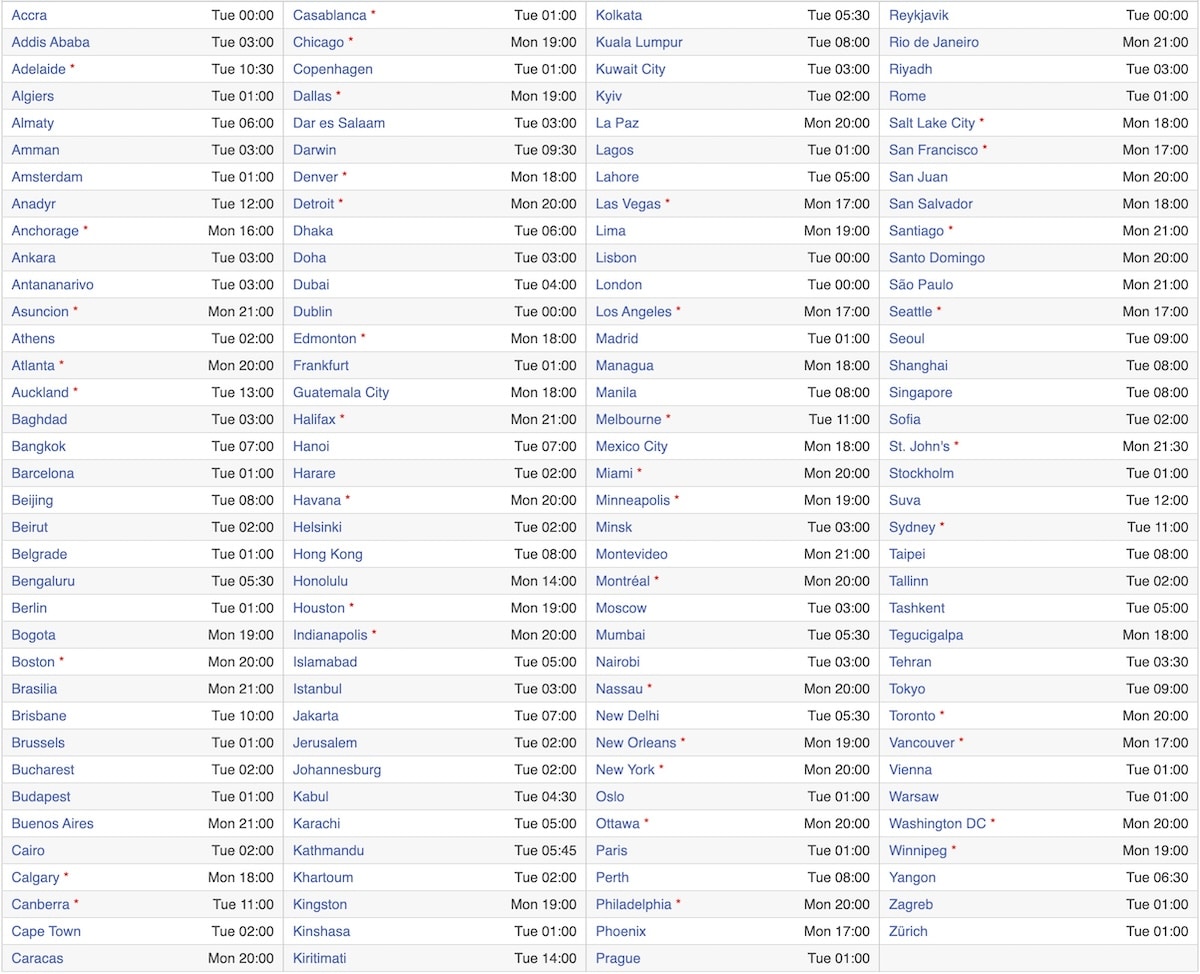
Task: Open the Reykjavik link
Action: click(918, 15)
